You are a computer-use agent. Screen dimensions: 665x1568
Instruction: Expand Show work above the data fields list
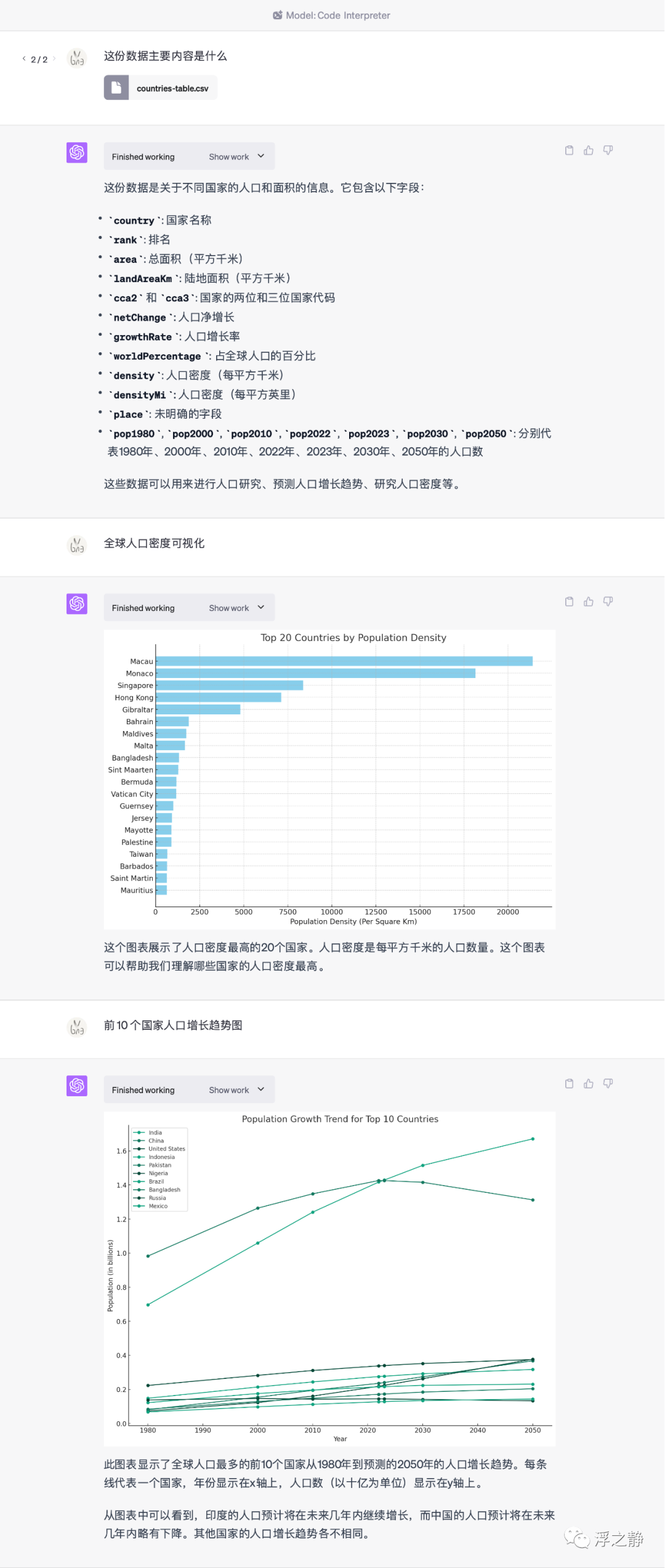[x=236, y=156]
